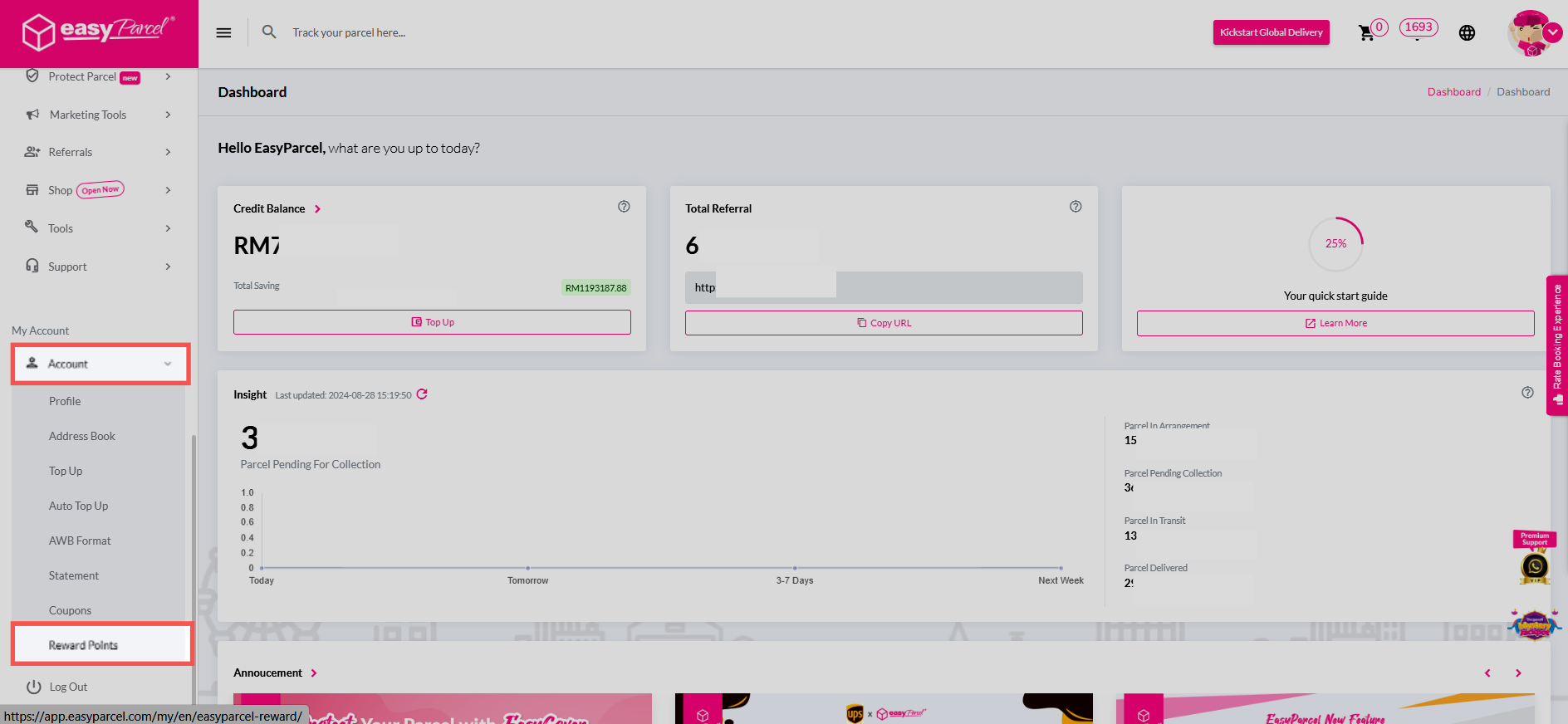Click Kickstart Global Delivery button
This screenshot has width=1568, height=724.
point(1271,32)
